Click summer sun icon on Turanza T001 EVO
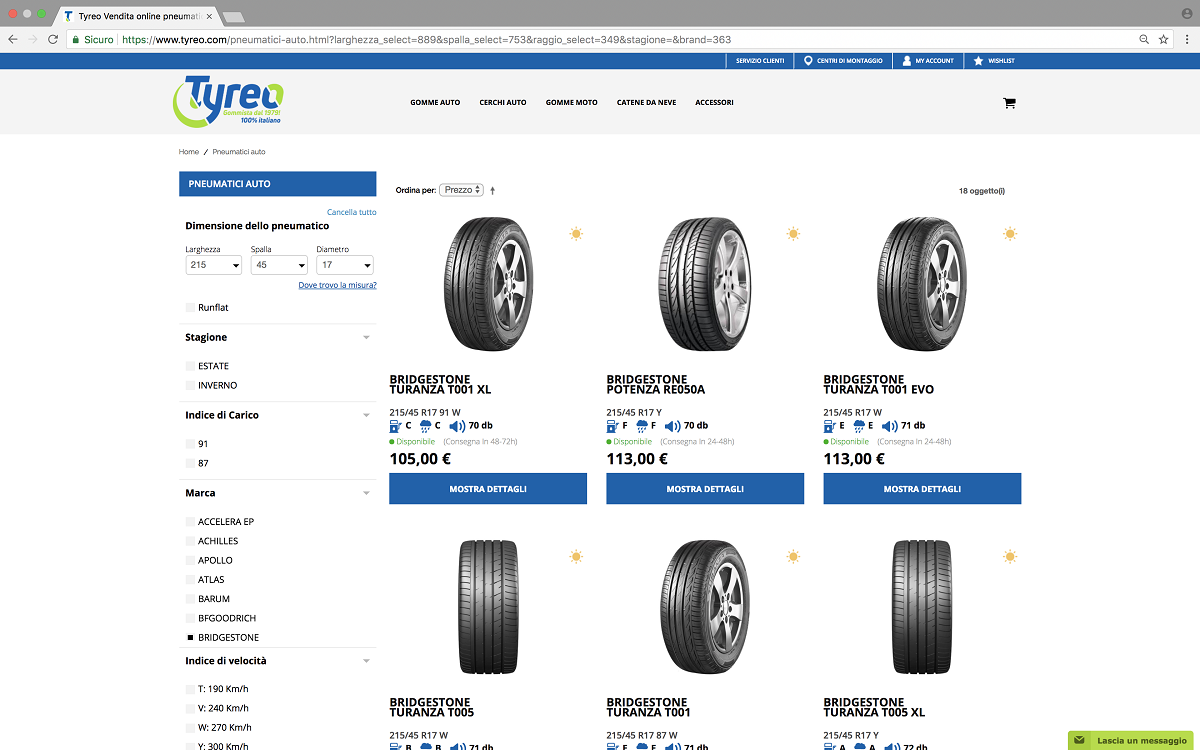 [x=1010, y=234]
